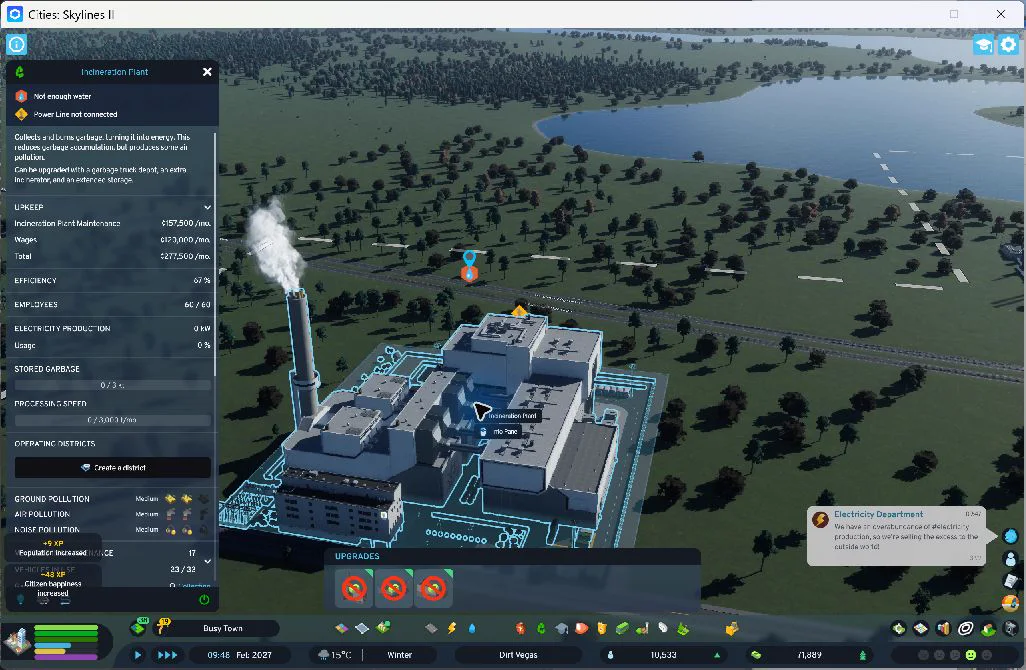
Task: Click the Employees 60 / 60 row
Action: [113, 304]
